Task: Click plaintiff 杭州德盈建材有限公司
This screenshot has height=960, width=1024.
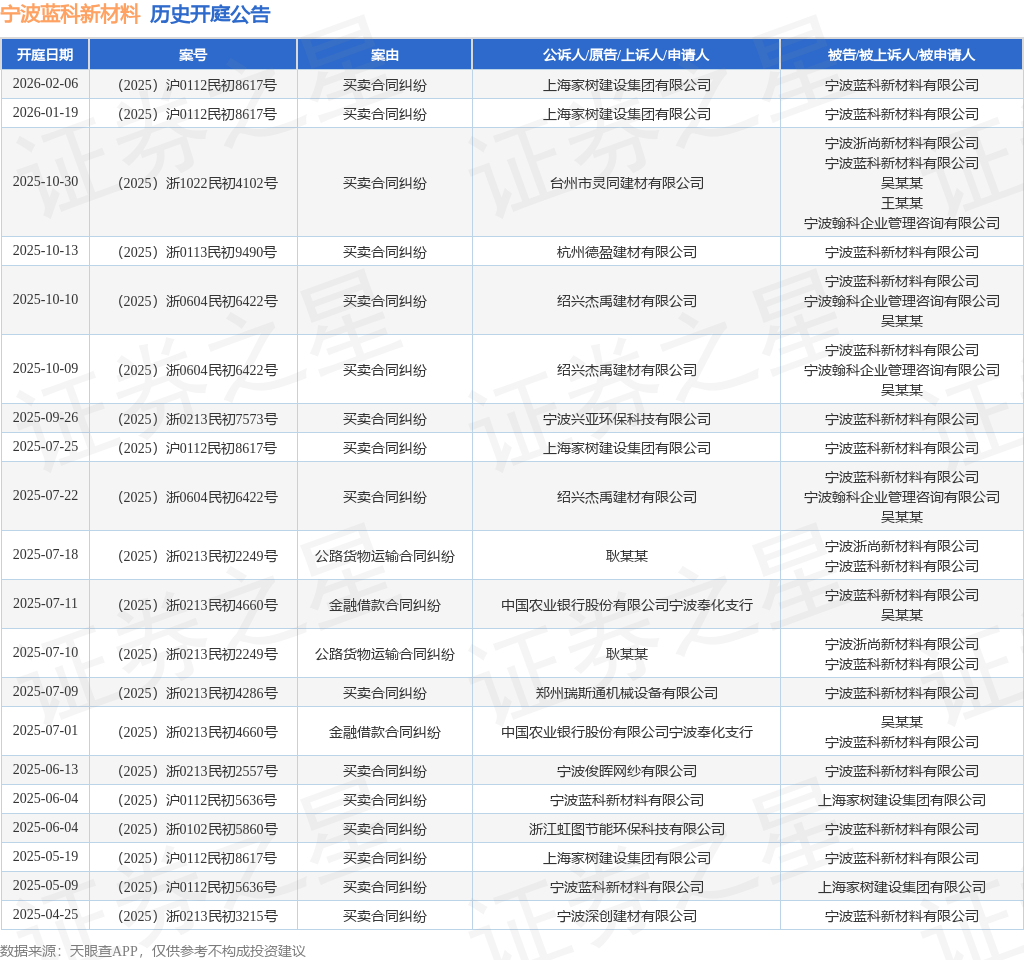Action: (627, 252)
